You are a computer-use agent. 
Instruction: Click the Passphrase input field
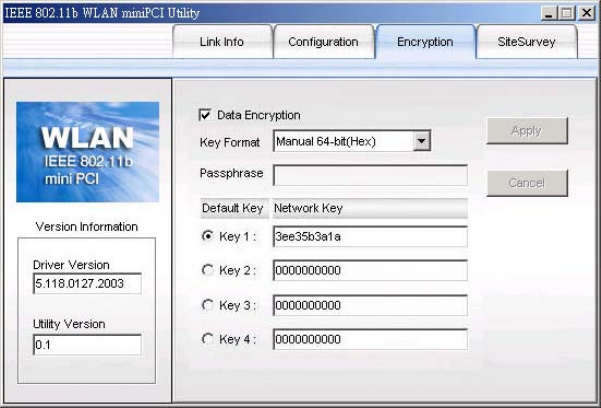(x=370, y=175)
